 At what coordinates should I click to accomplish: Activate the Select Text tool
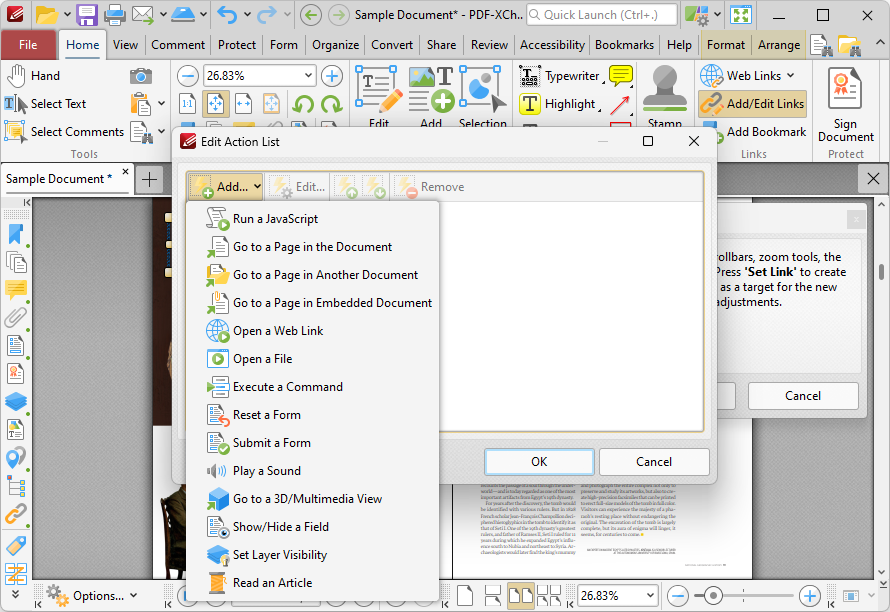pyautogui.click(x=45, y=104)
